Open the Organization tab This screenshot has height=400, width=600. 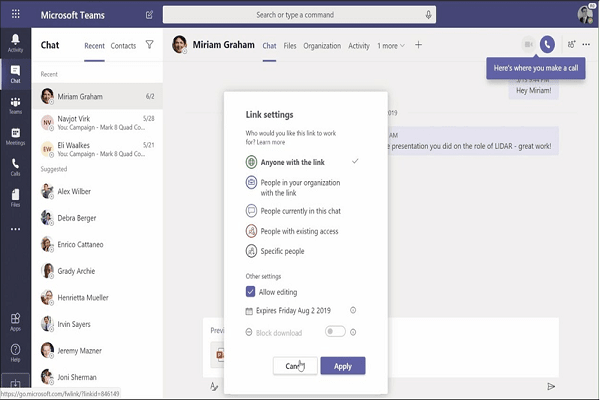(x=322, y=46)
